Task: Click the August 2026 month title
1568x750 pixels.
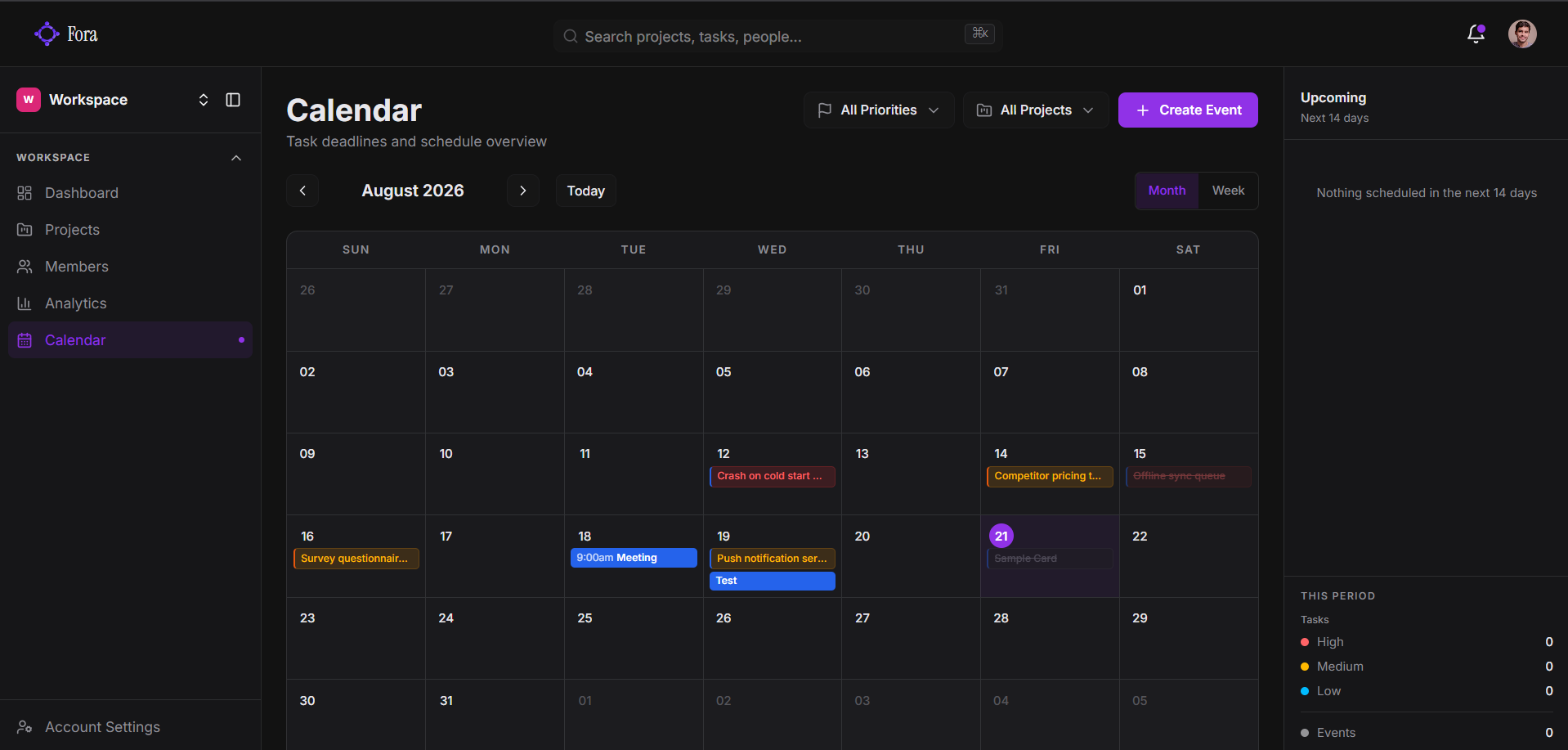Action: tap(413, 191)
